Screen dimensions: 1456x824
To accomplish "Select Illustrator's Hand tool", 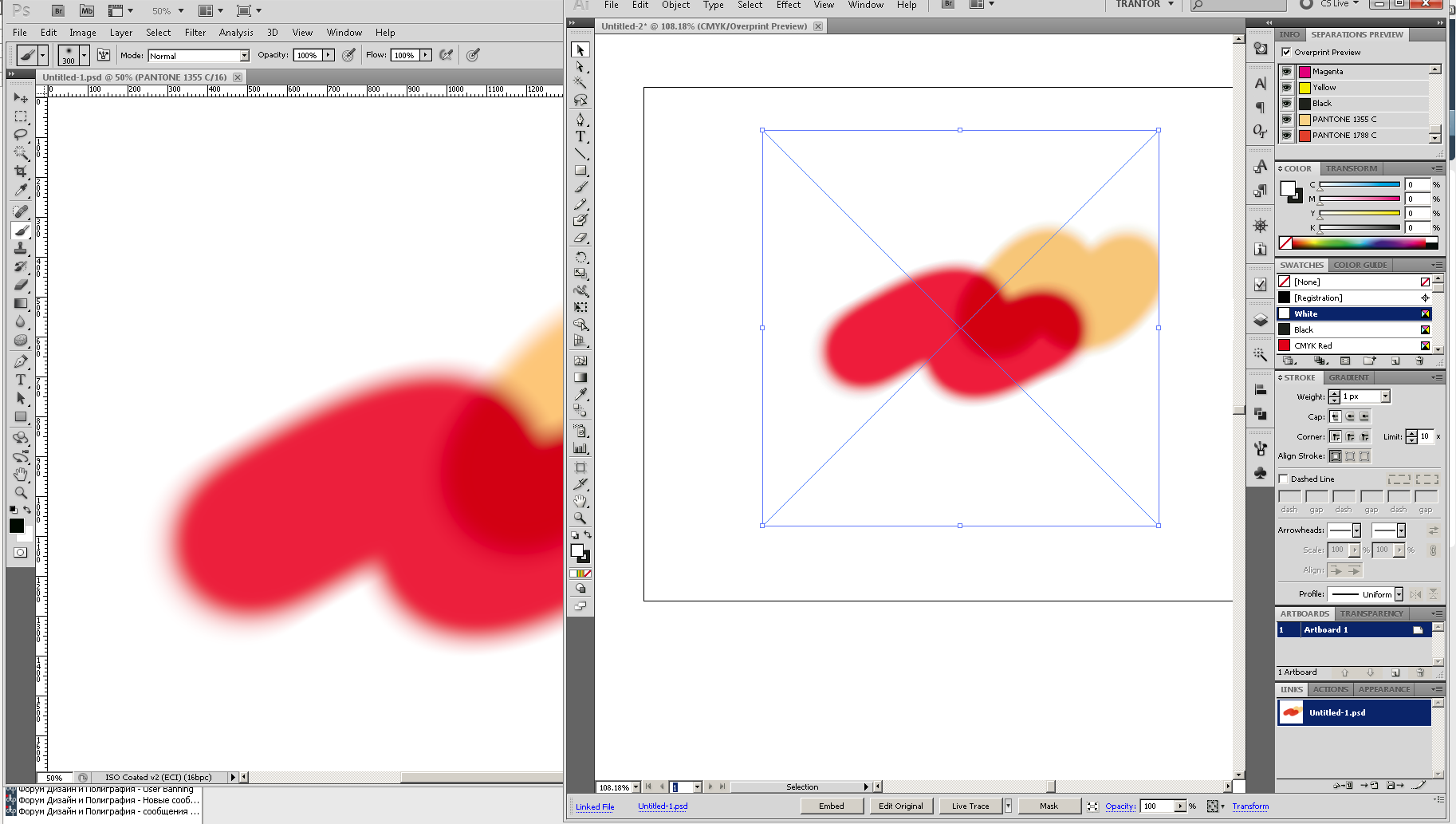I will pos(580,501).
